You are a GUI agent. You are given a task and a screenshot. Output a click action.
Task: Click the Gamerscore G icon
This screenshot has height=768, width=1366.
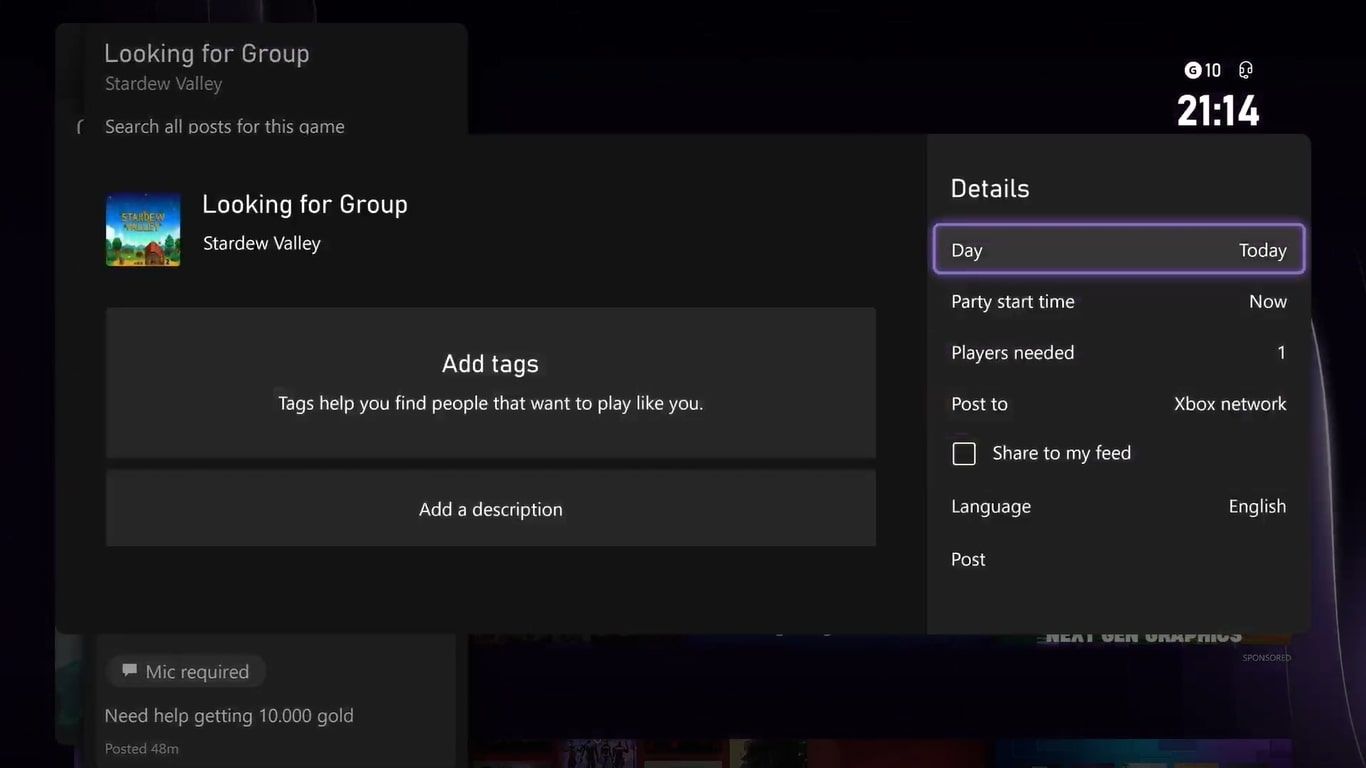[1192, 70]
